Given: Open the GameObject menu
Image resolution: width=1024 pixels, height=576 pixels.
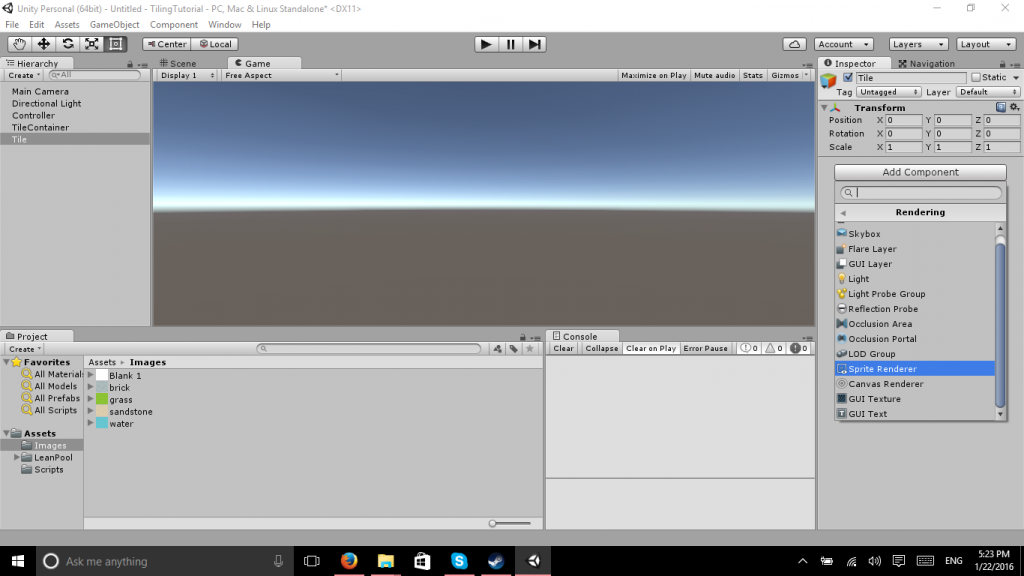Looking at the screenshot, I should [113, 24].
